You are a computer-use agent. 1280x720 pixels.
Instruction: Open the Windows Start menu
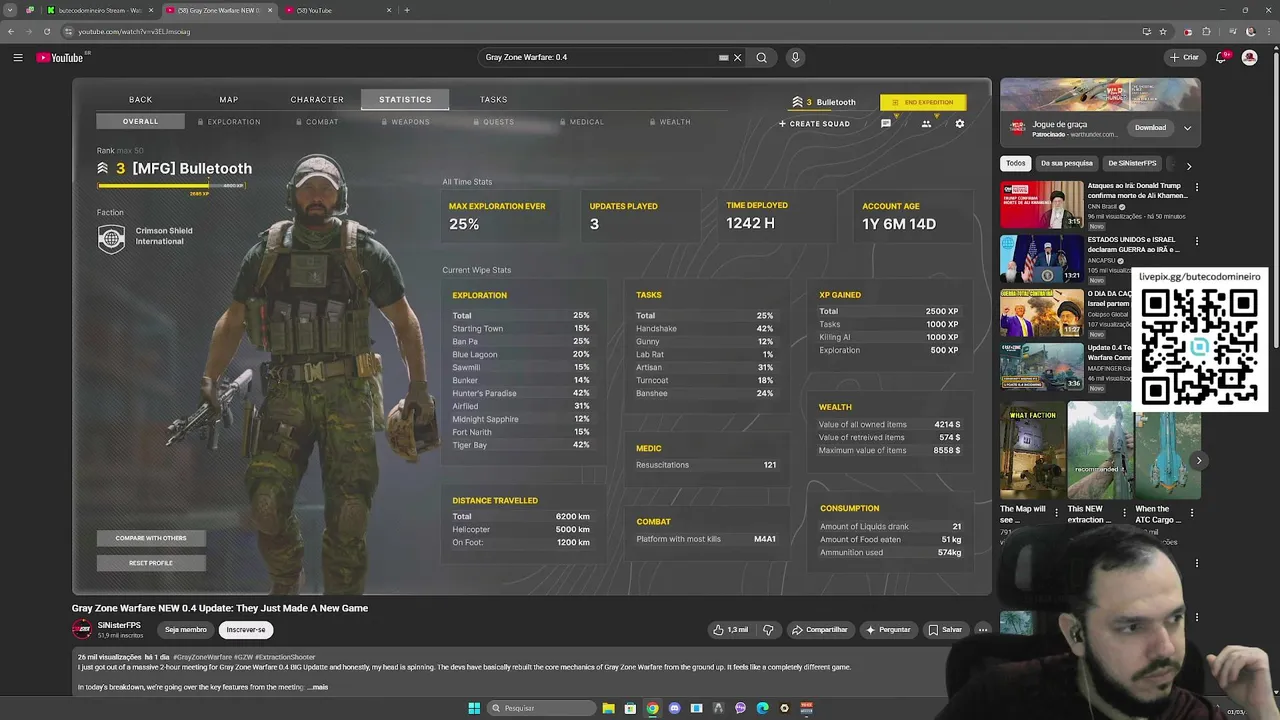(x=474, y=708)
